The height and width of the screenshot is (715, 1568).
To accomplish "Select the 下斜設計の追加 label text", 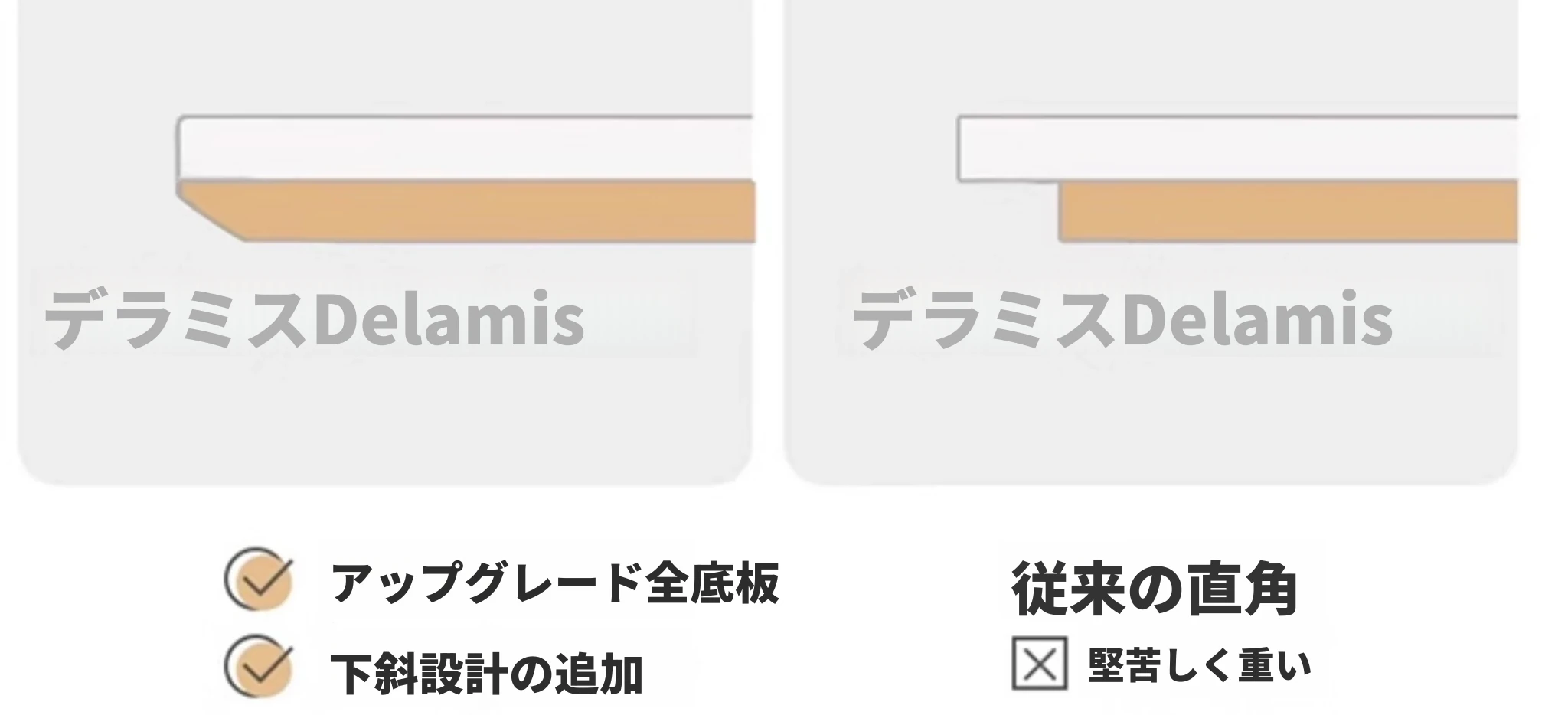I will point(485,672).
